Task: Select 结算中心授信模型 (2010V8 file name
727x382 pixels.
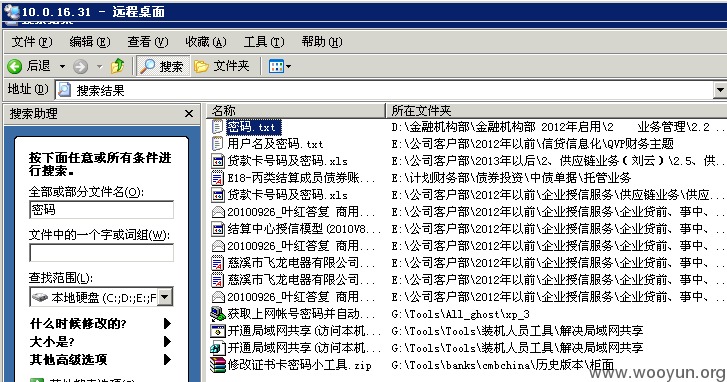Action: tap(304, 229)
